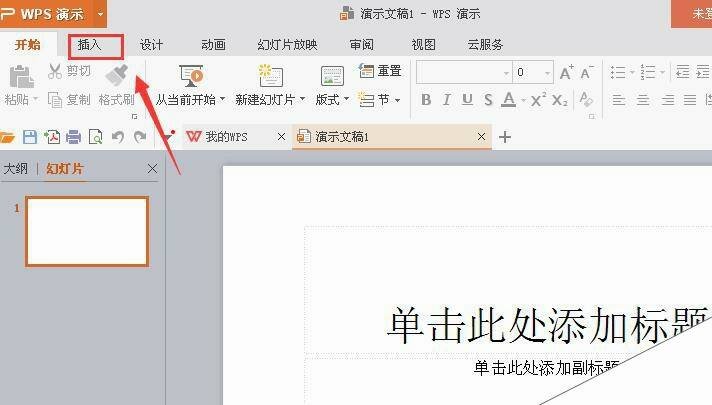
Task: Click the Redo arrow
Action: pyautogui.click(x=140, y=137)
